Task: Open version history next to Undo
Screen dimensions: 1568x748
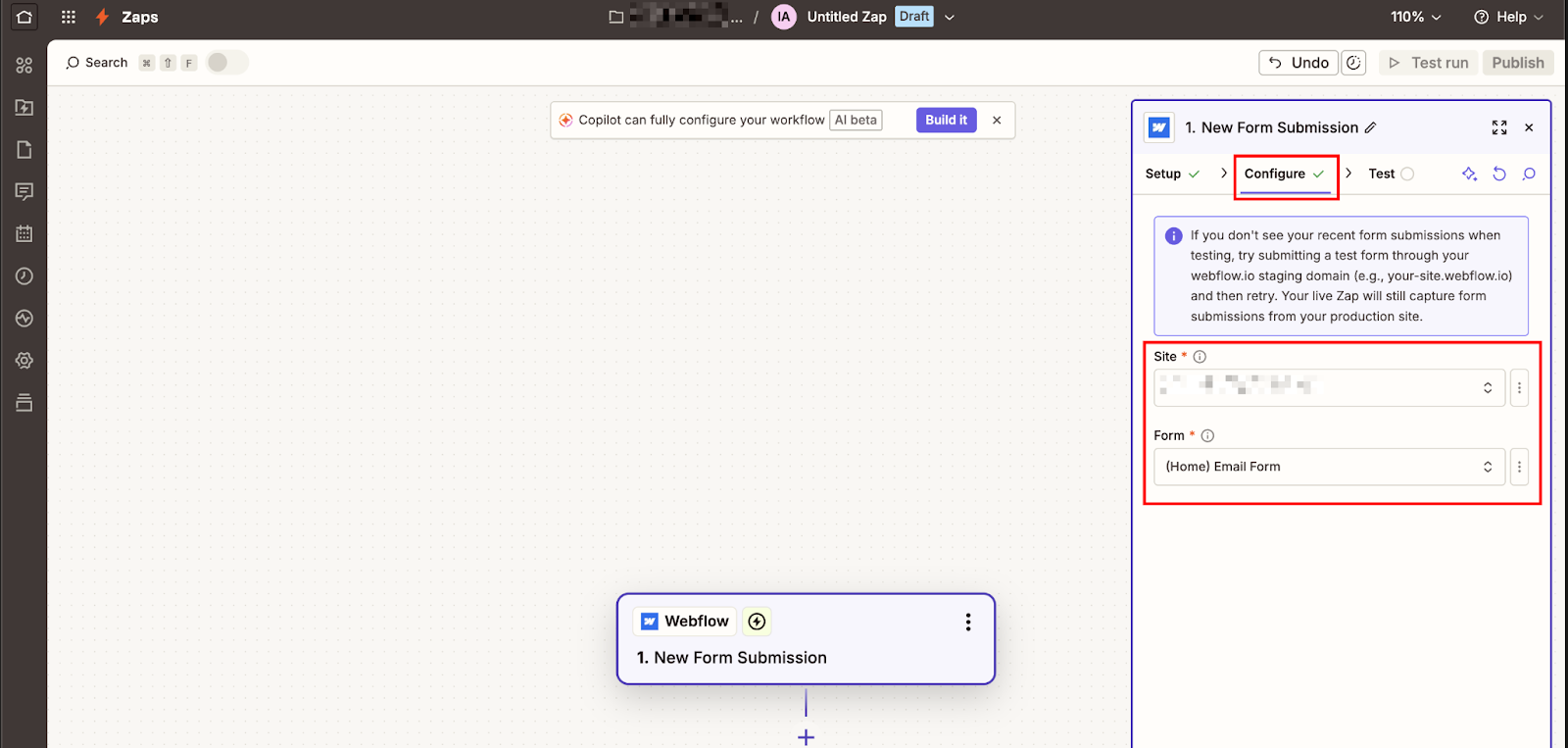Action: (x=1353, y=63)
